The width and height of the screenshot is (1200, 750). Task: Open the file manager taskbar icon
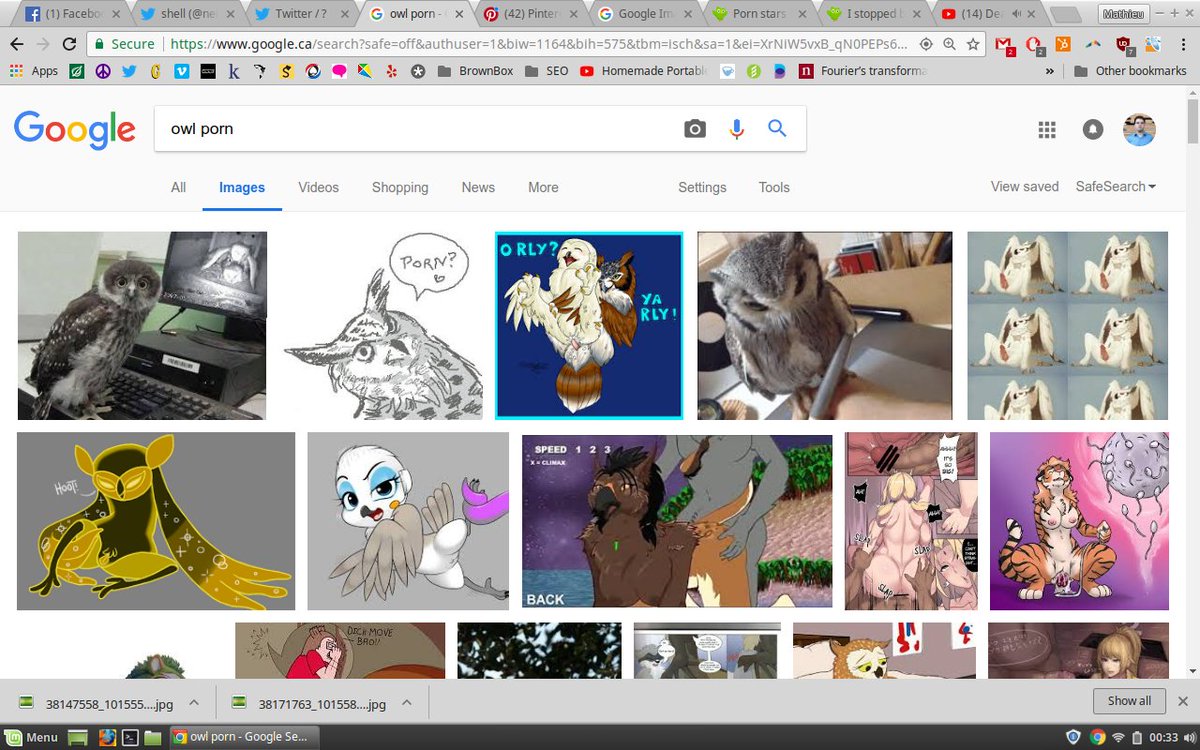tap(153, 737)
